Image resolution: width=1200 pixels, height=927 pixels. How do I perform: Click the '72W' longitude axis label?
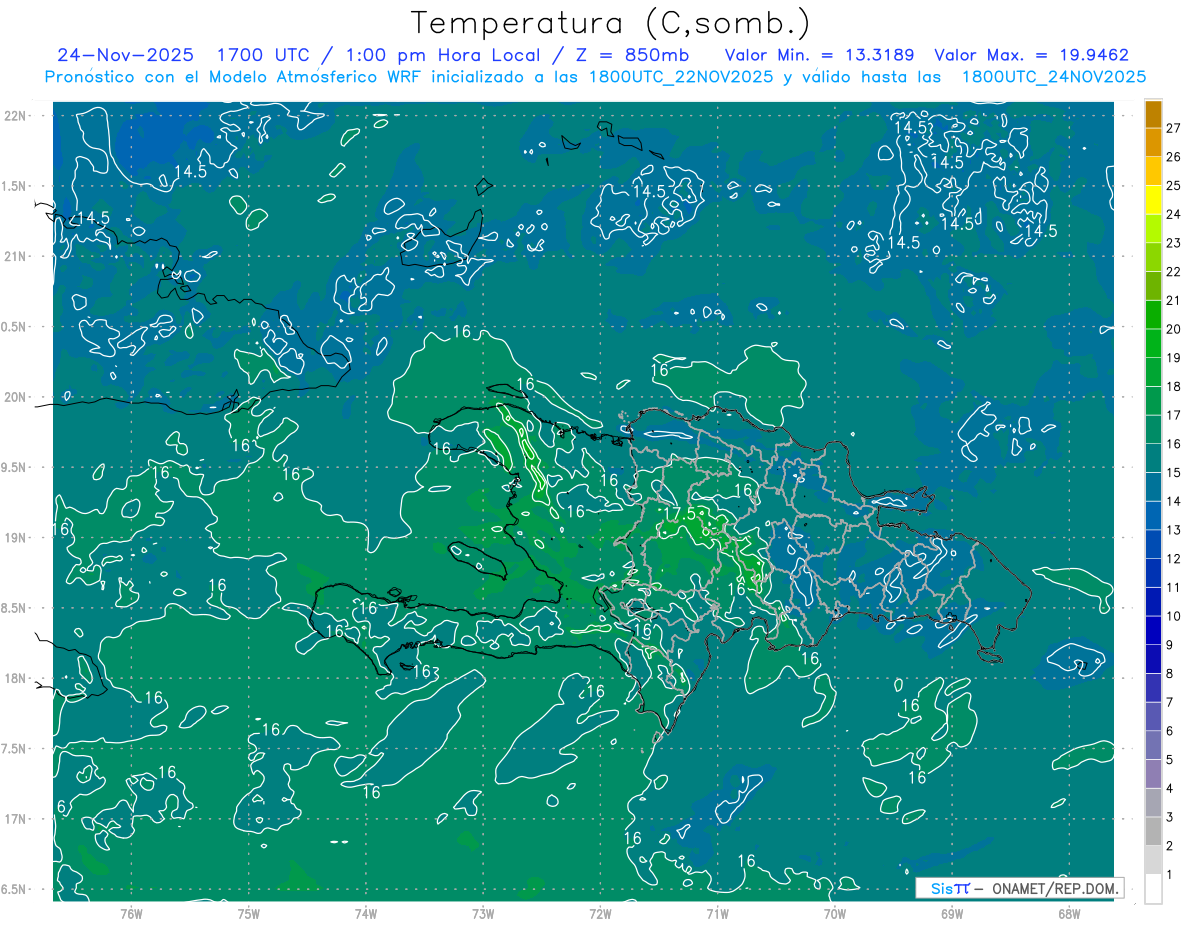600,913
